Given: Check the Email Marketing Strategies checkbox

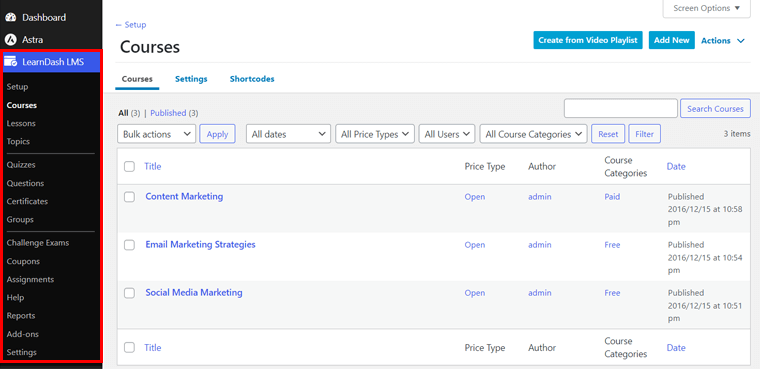Looking at the screenshot, I should pyautogui.click(x=129, y=245).
